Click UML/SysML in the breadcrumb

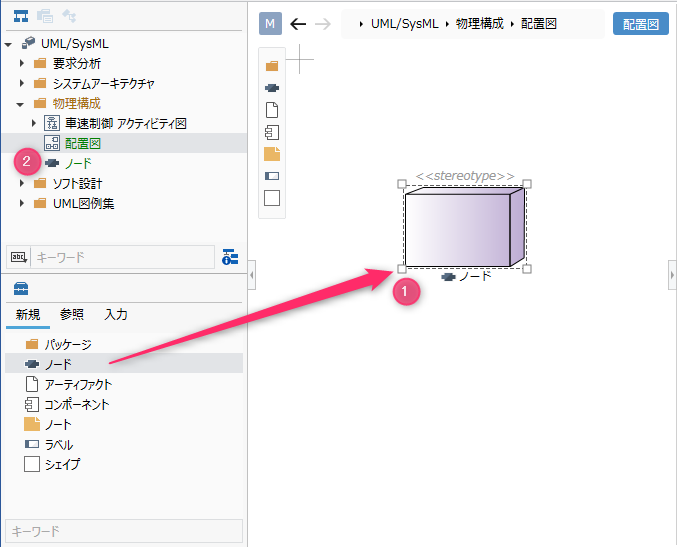pos(405,24)
